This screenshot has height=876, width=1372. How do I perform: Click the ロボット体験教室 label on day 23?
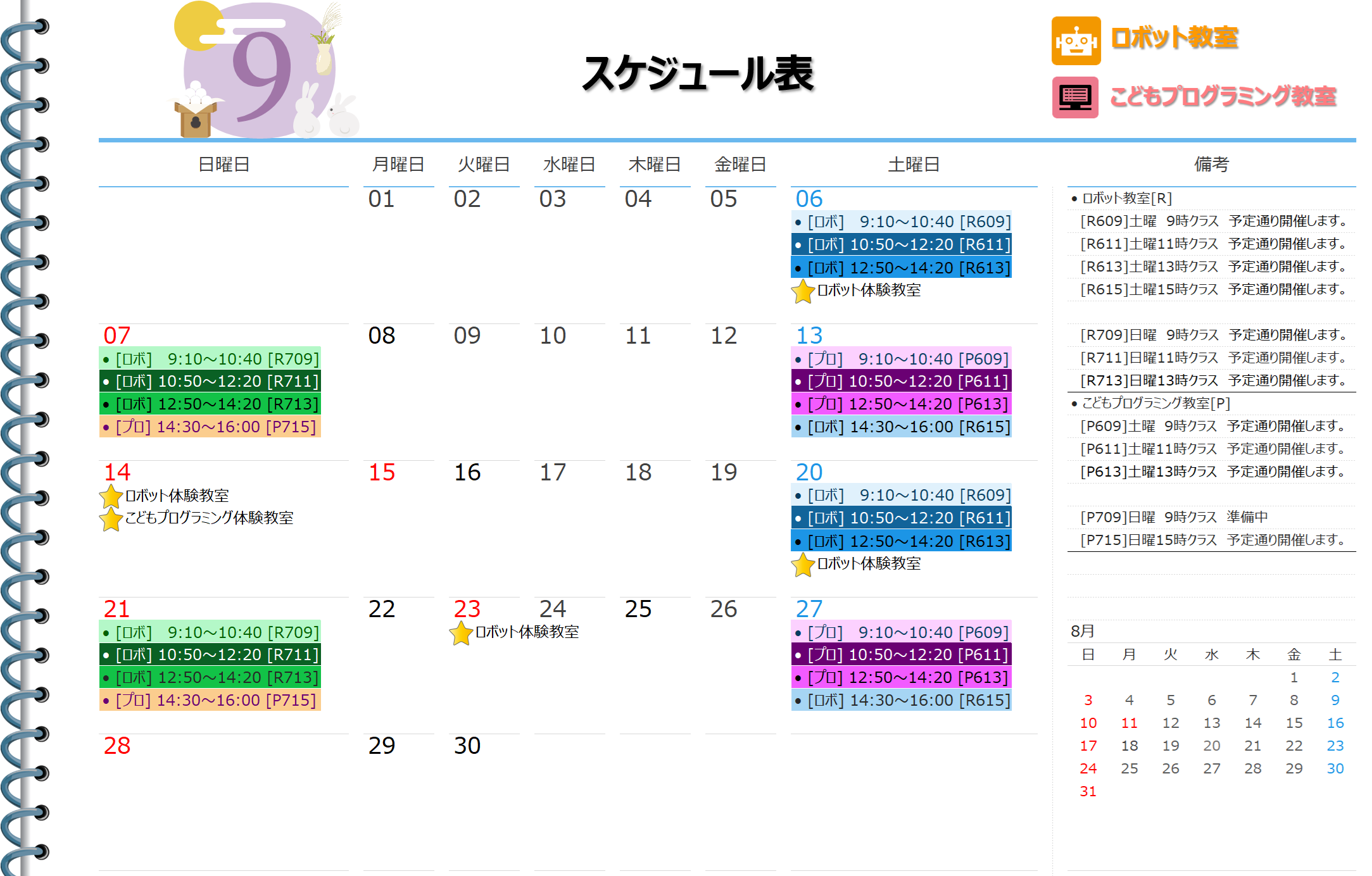(x=527, y=632)
